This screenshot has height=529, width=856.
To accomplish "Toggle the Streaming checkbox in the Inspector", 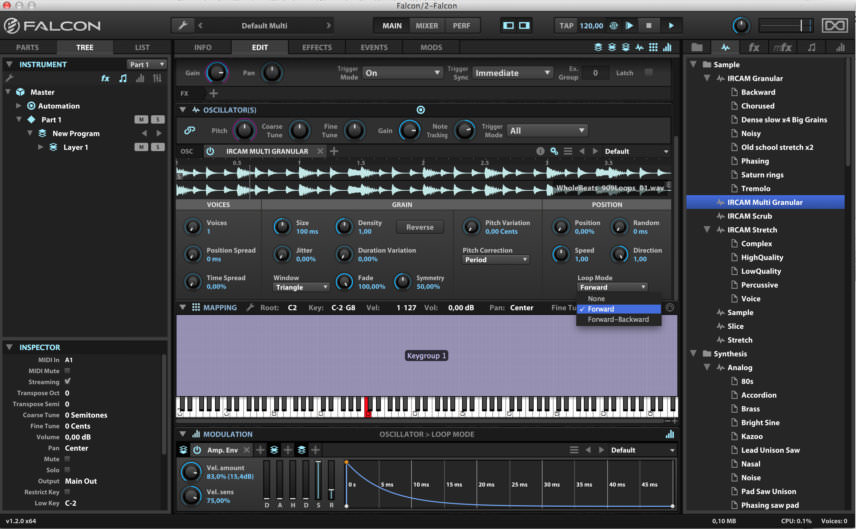I will [68, 382].
